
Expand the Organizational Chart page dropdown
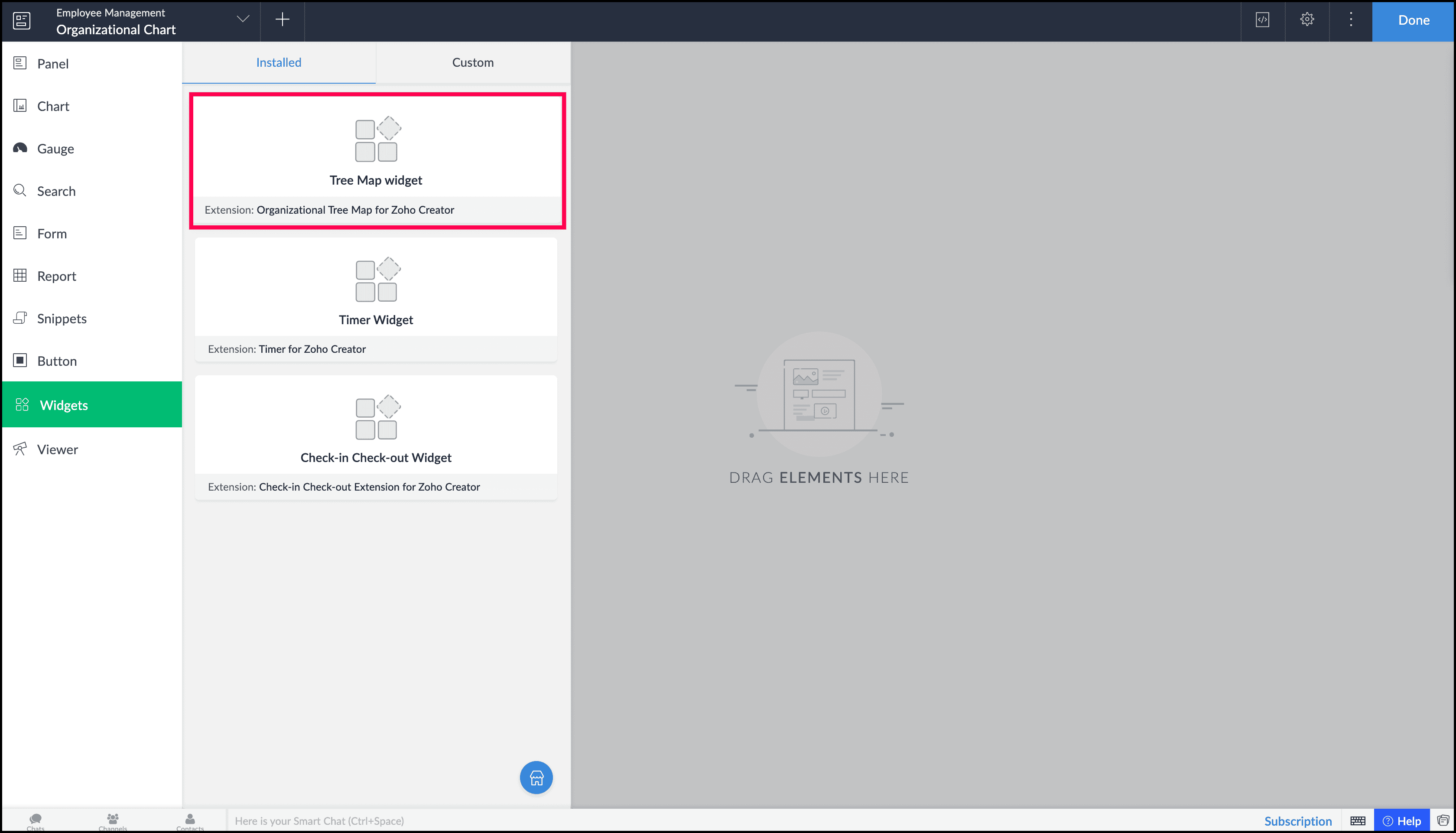[243, 20]
